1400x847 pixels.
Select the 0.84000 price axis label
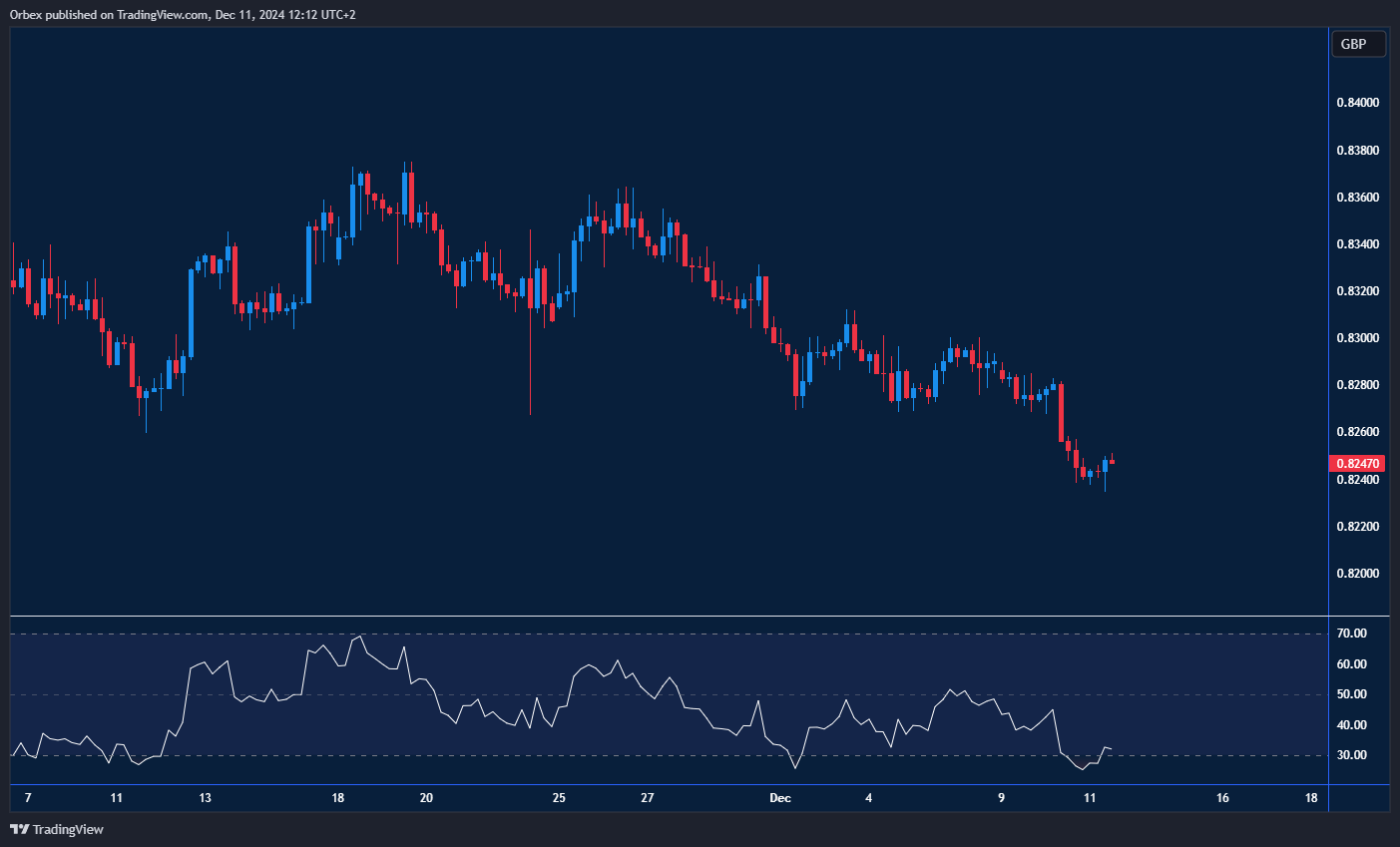tap(1357, 103)
